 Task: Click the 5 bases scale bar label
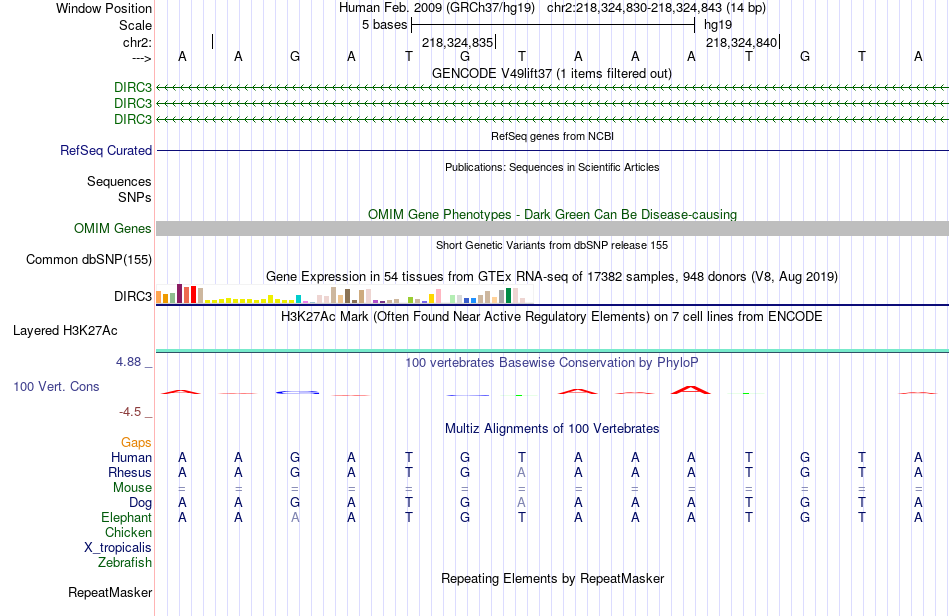(x=385, y=25)
